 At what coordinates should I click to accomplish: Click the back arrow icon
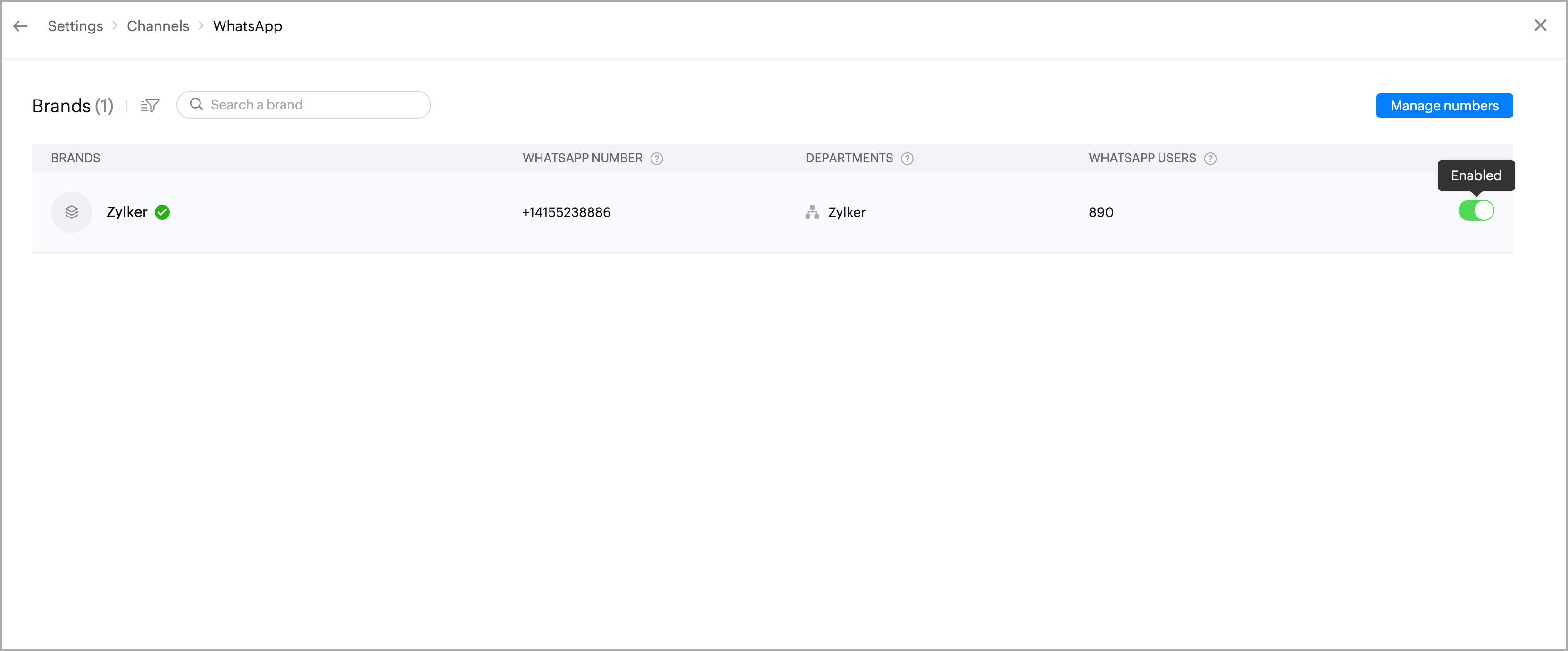[x=21, y=26]
